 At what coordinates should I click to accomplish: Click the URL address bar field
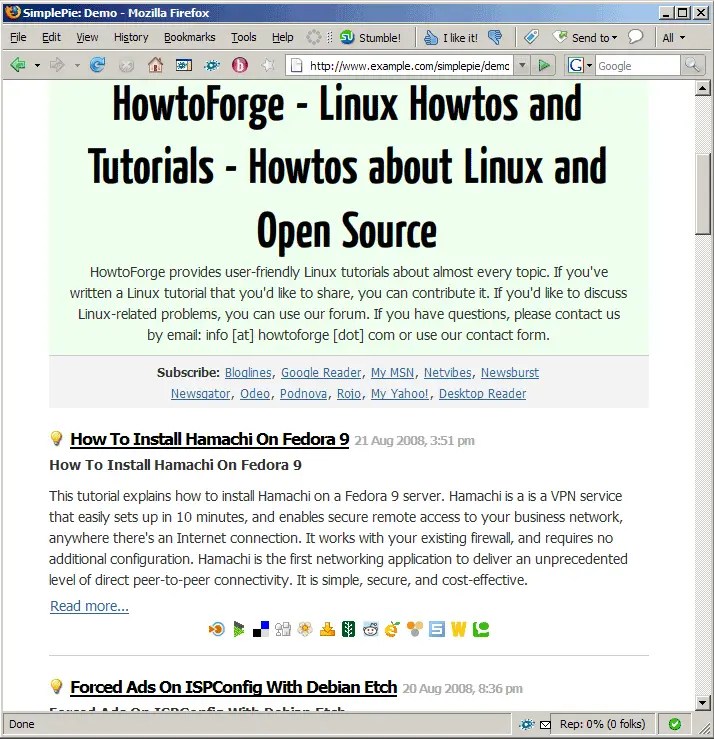[401, 66]
